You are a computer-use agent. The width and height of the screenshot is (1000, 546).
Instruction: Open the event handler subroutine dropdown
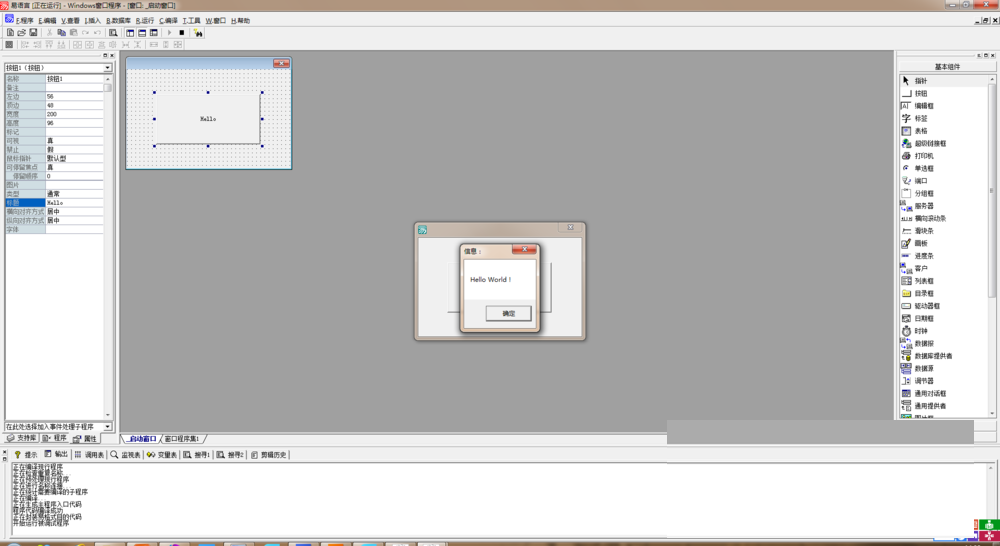pyautogui.click(x=108, y=426)
